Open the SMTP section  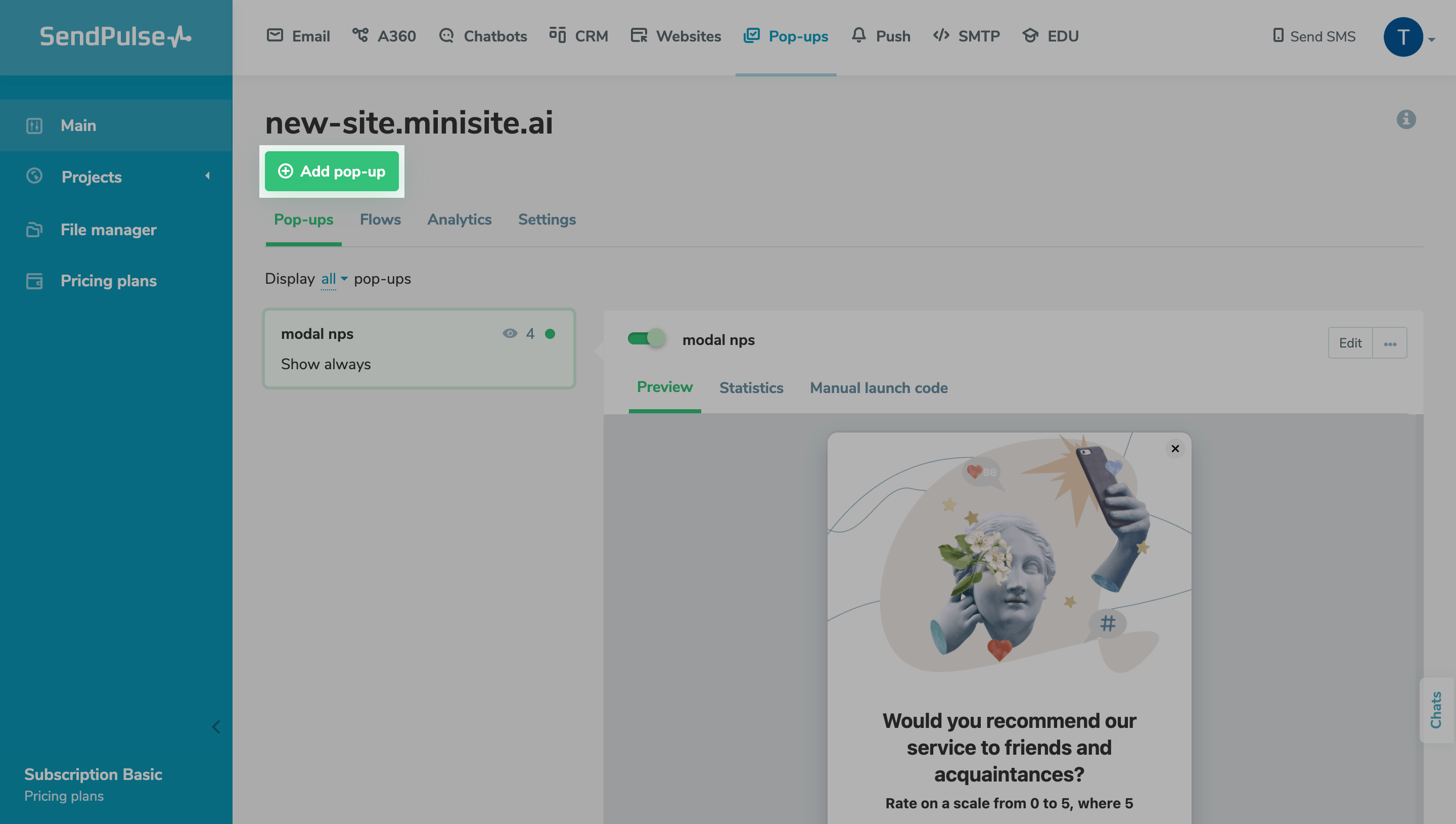pyautogui.click(x=966, y=35)
